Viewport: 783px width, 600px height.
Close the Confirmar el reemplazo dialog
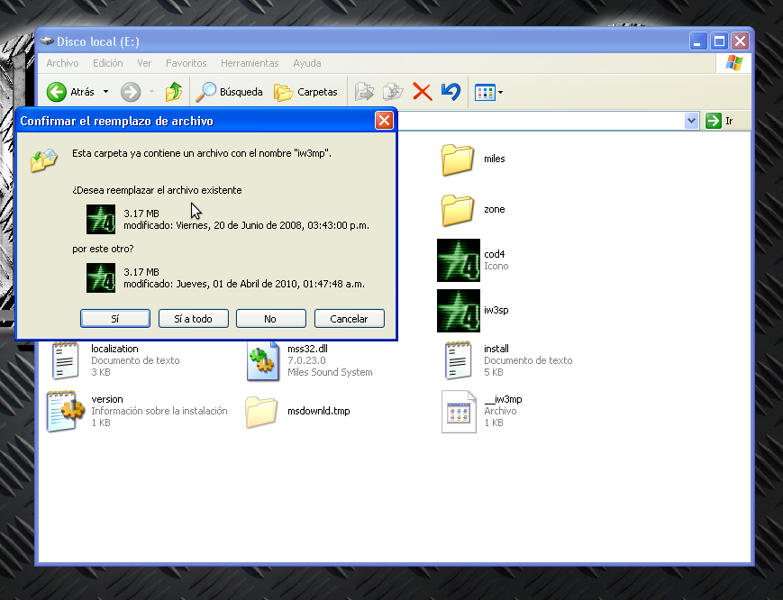(x=384, y=120)
